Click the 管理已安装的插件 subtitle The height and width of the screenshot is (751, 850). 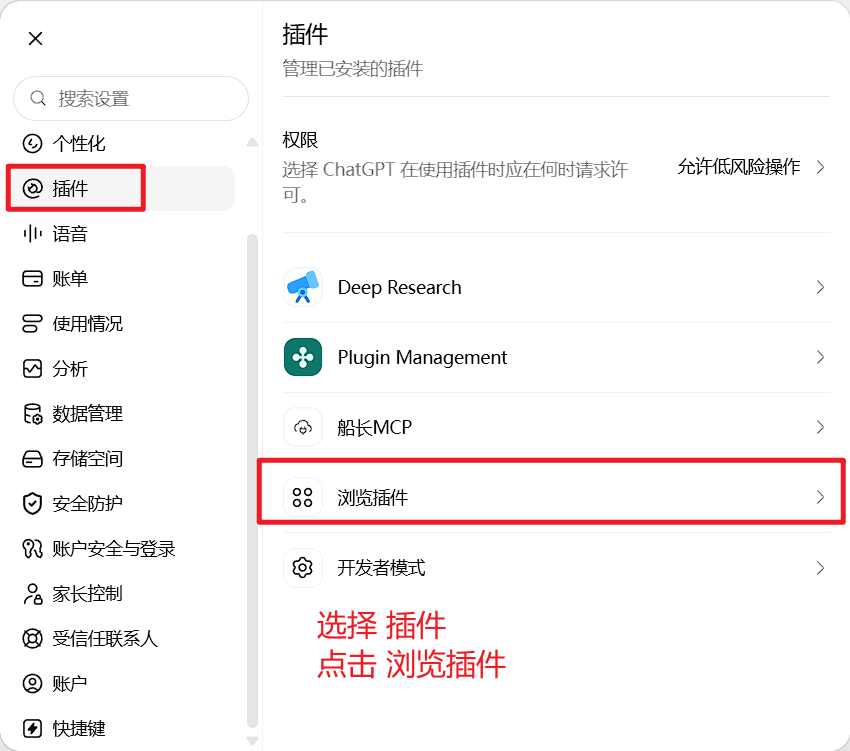tap(352, 69)
